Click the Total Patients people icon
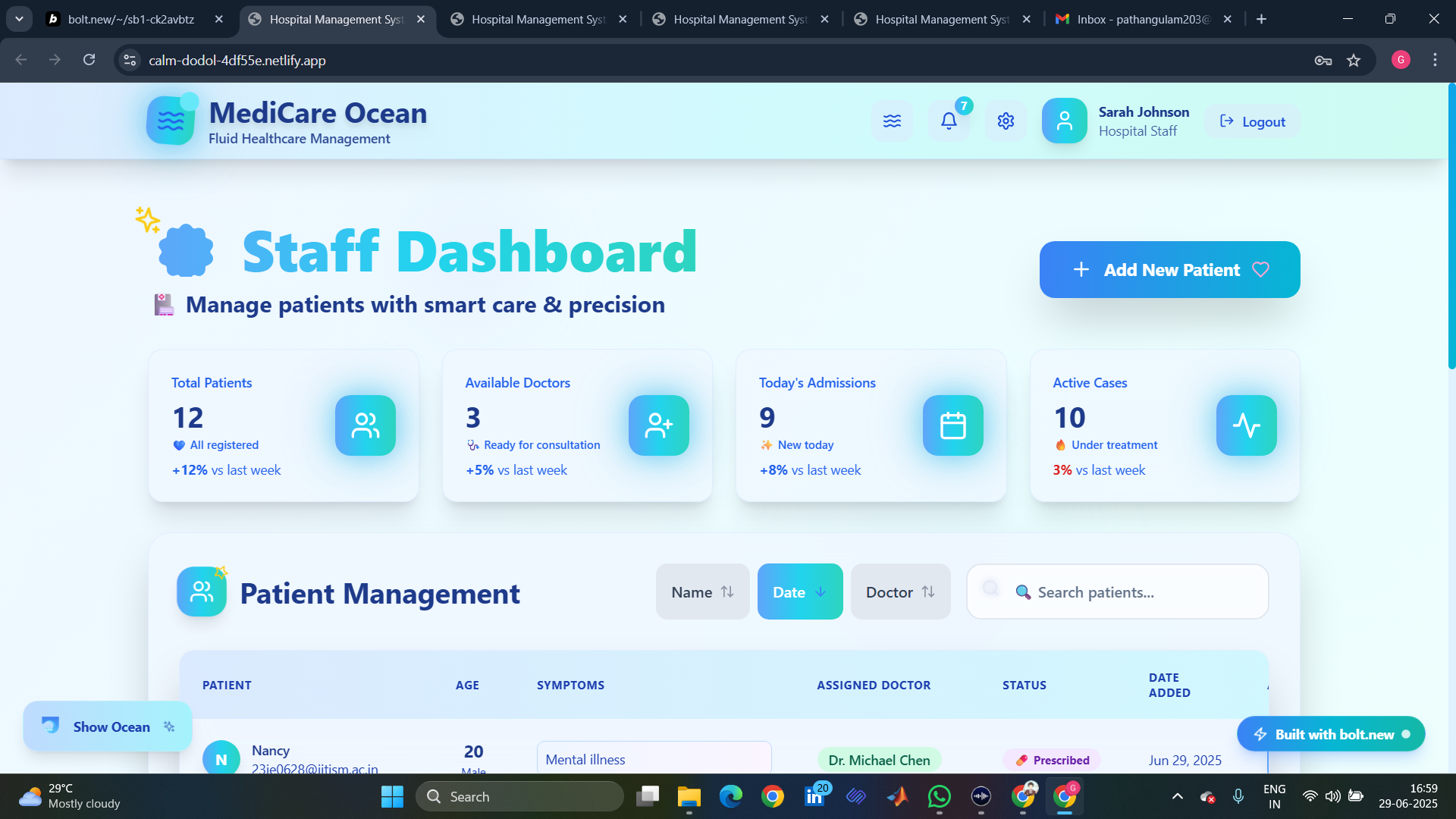 coord(365,425)
